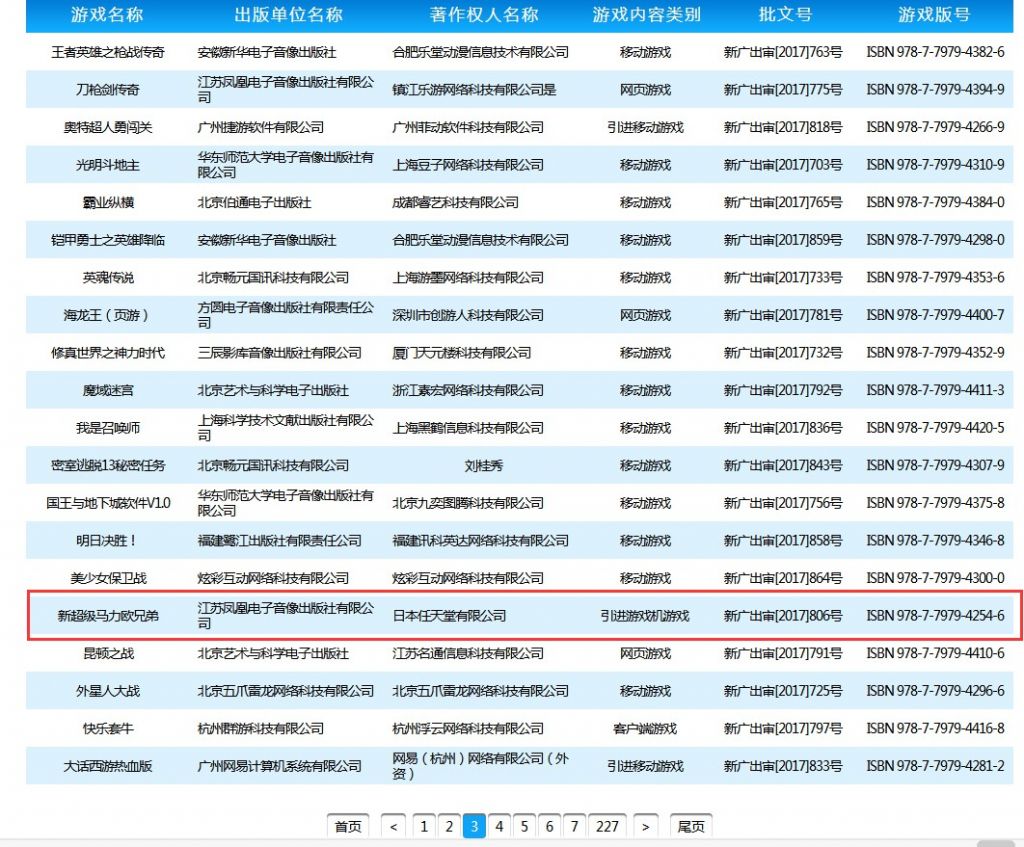
Task: Select game name 修真世界之神力时代
Action: click(108, 353)
